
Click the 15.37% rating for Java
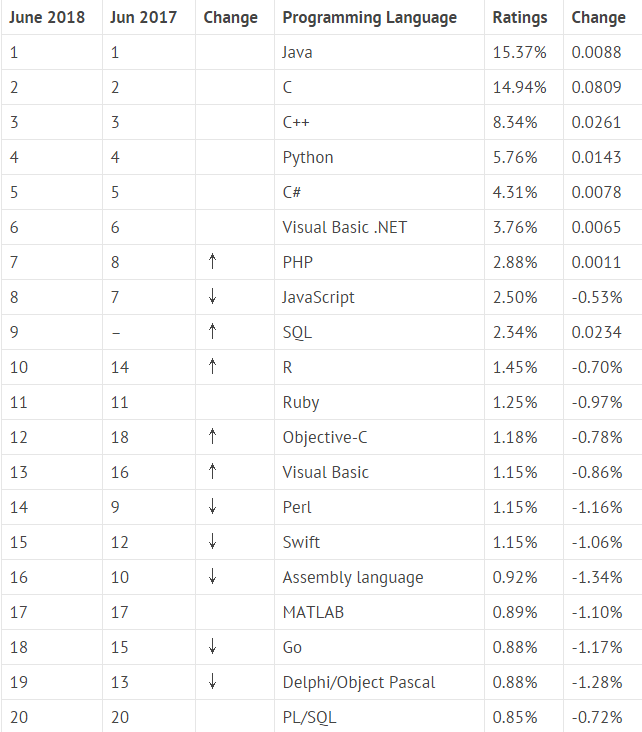pyautogui.click(x=520, y=52)
